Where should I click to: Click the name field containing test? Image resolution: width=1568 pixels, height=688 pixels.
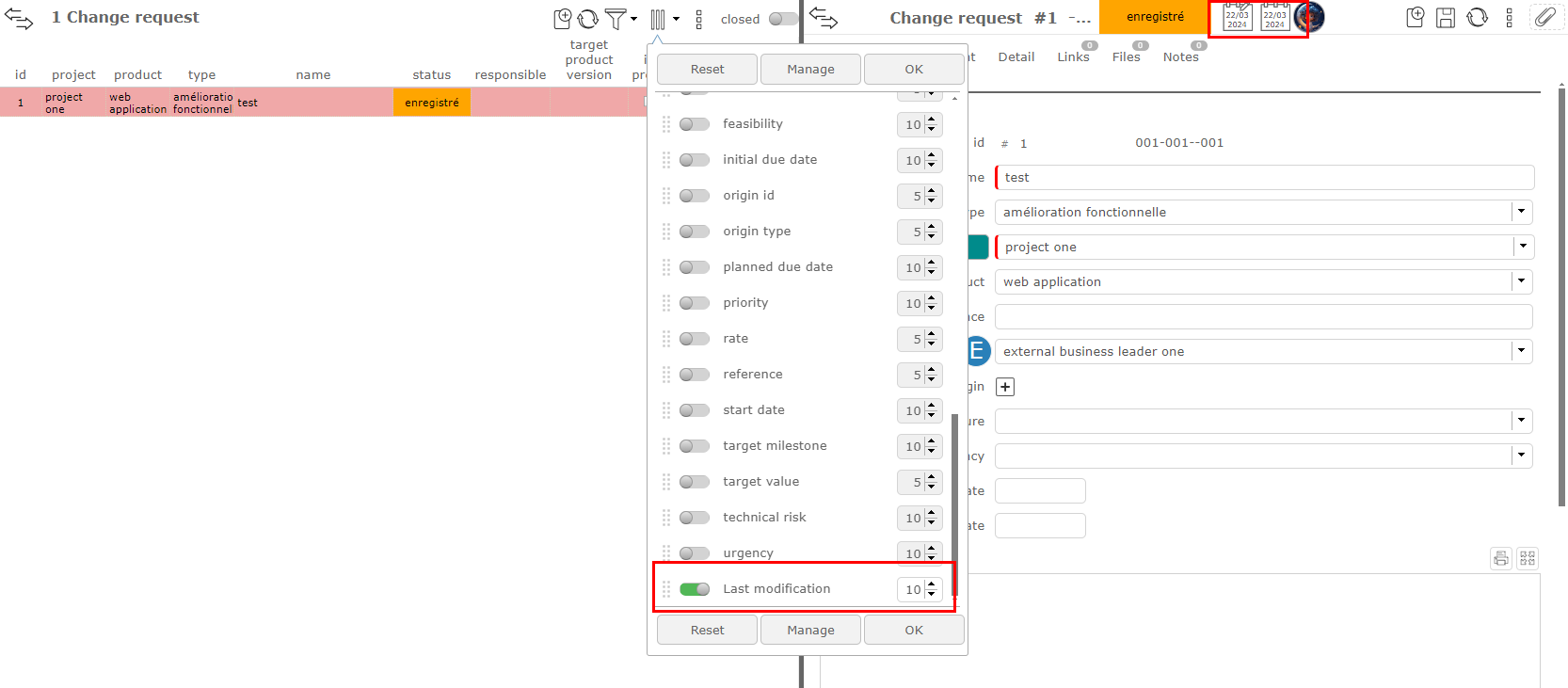tap(1264, 177)
